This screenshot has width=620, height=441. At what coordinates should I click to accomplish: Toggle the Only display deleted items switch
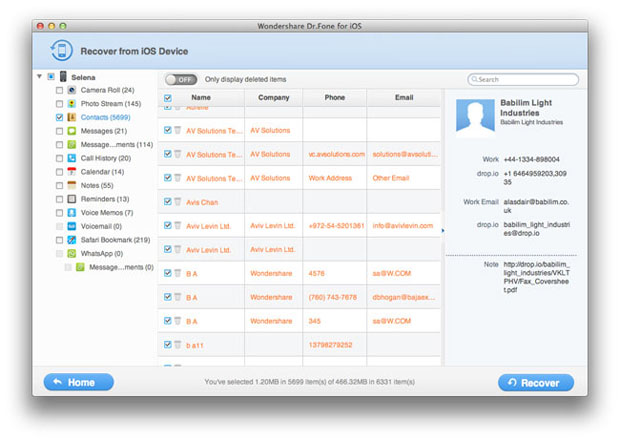181,79
